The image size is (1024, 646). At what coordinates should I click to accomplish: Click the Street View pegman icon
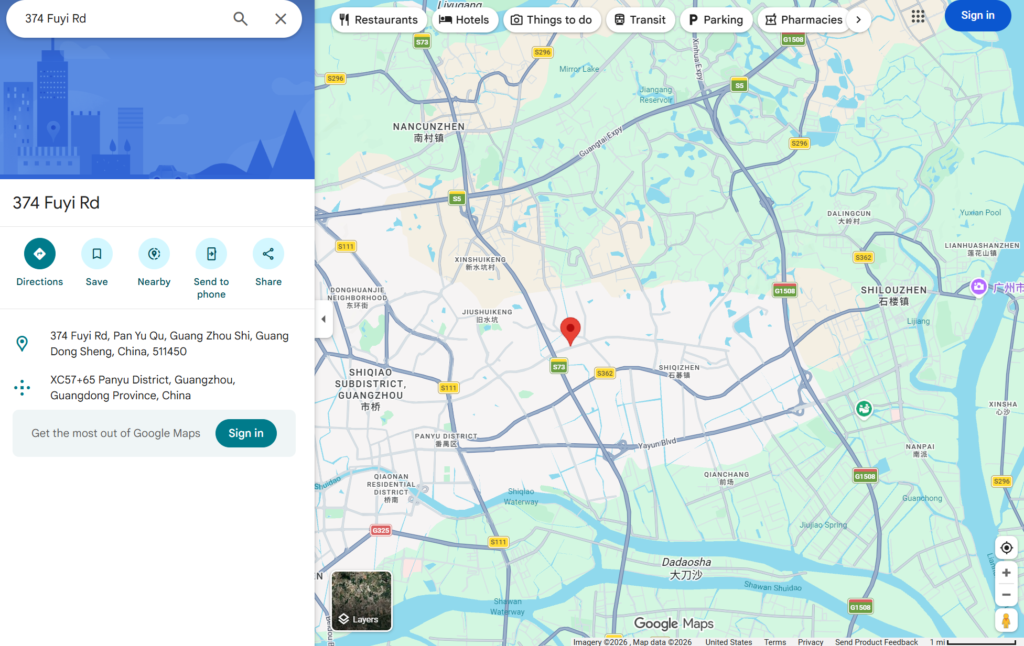click(1006, 620)
